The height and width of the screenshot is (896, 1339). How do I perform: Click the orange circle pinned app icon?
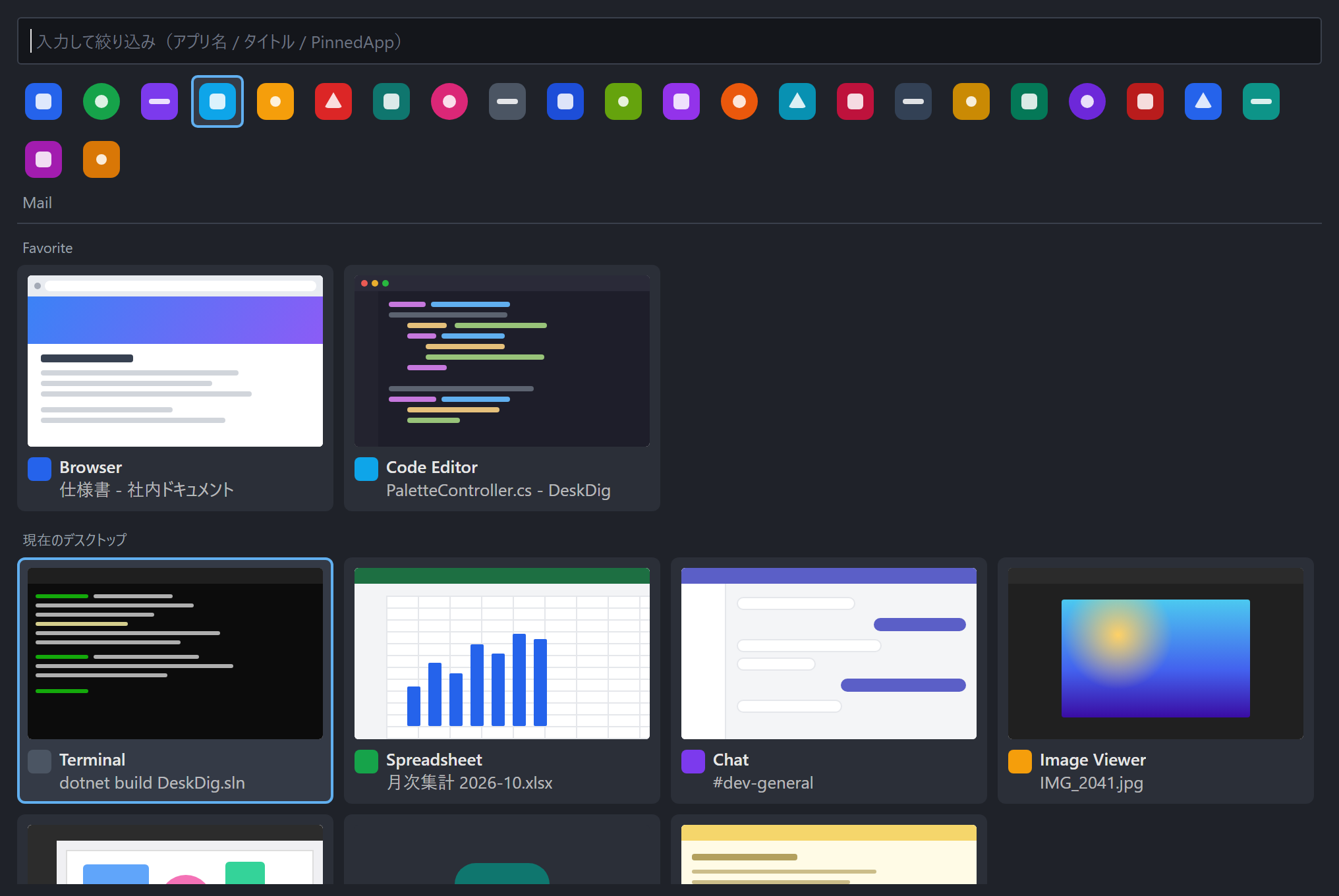[x=739, y=101]
